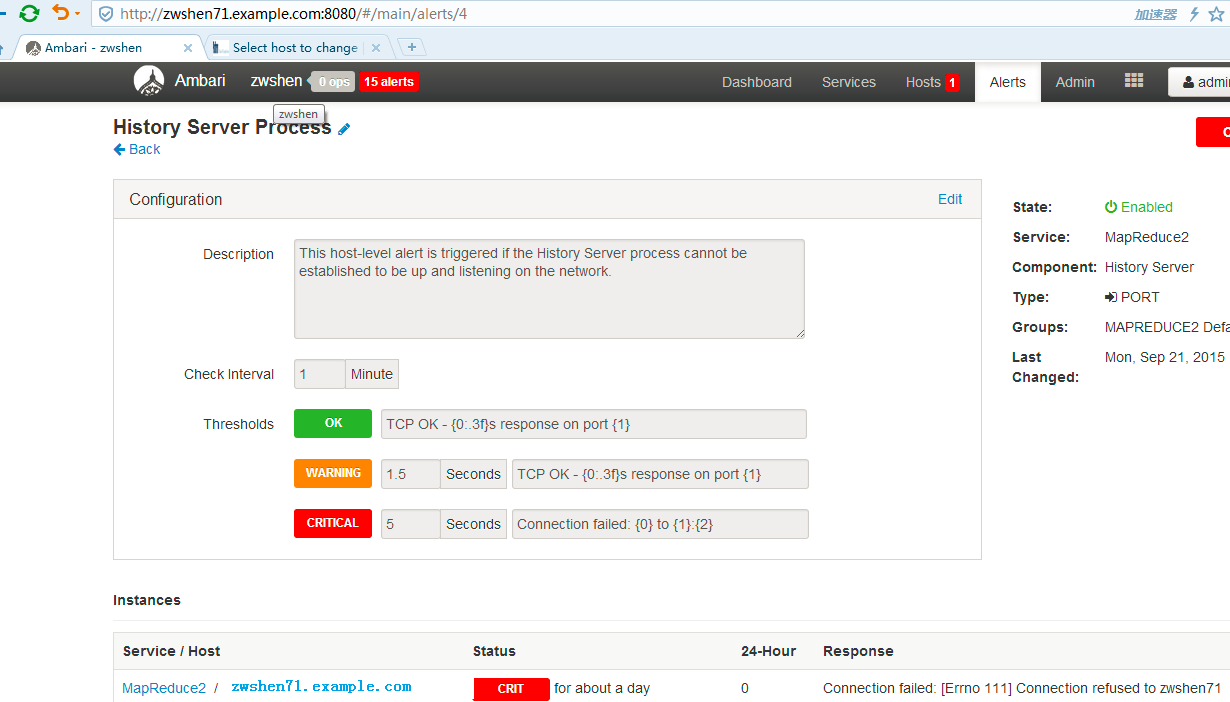Click the Ambari logo icon

click(x=149, y=81)
